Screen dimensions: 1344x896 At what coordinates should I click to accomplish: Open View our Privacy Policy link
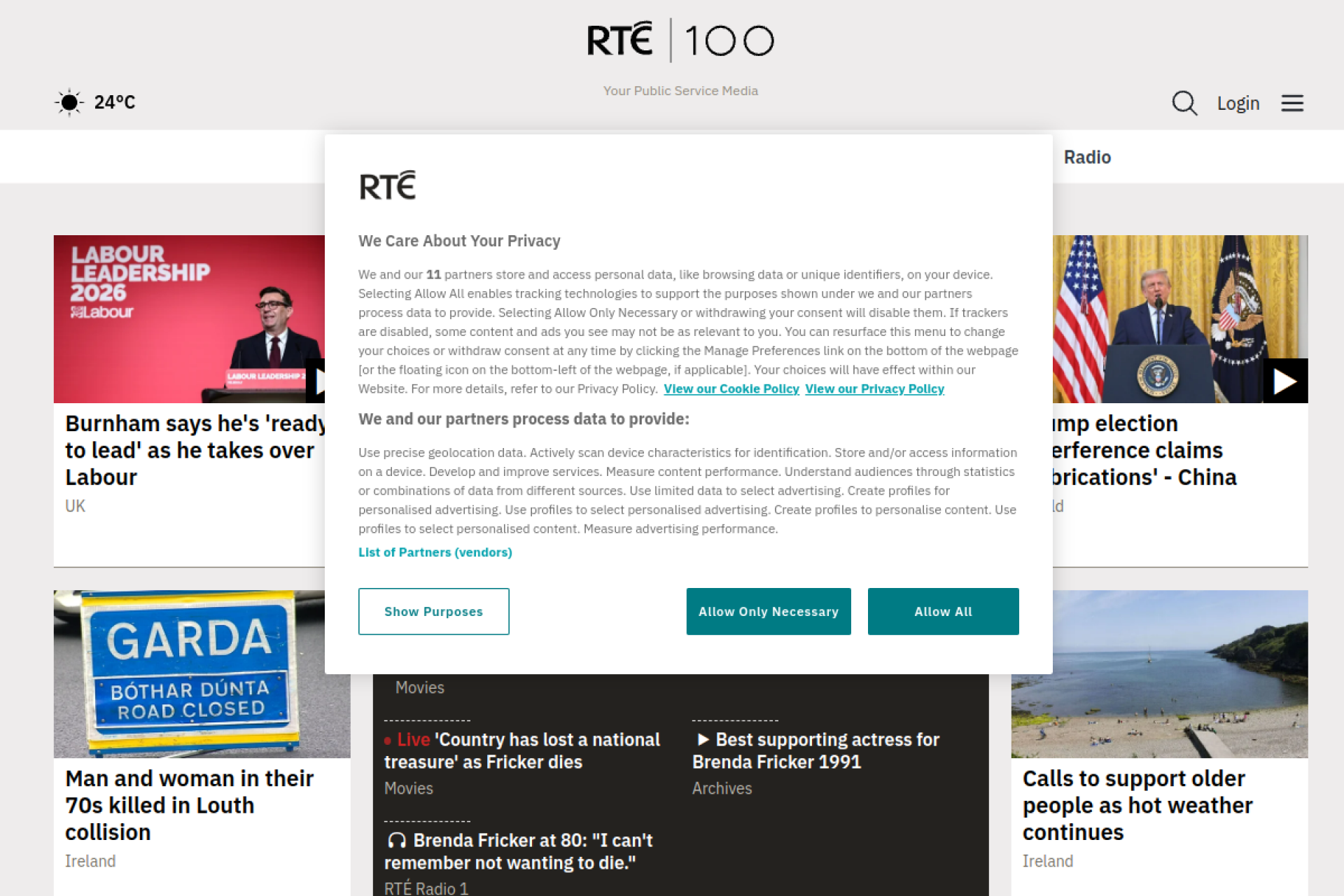tap(874, 388)
